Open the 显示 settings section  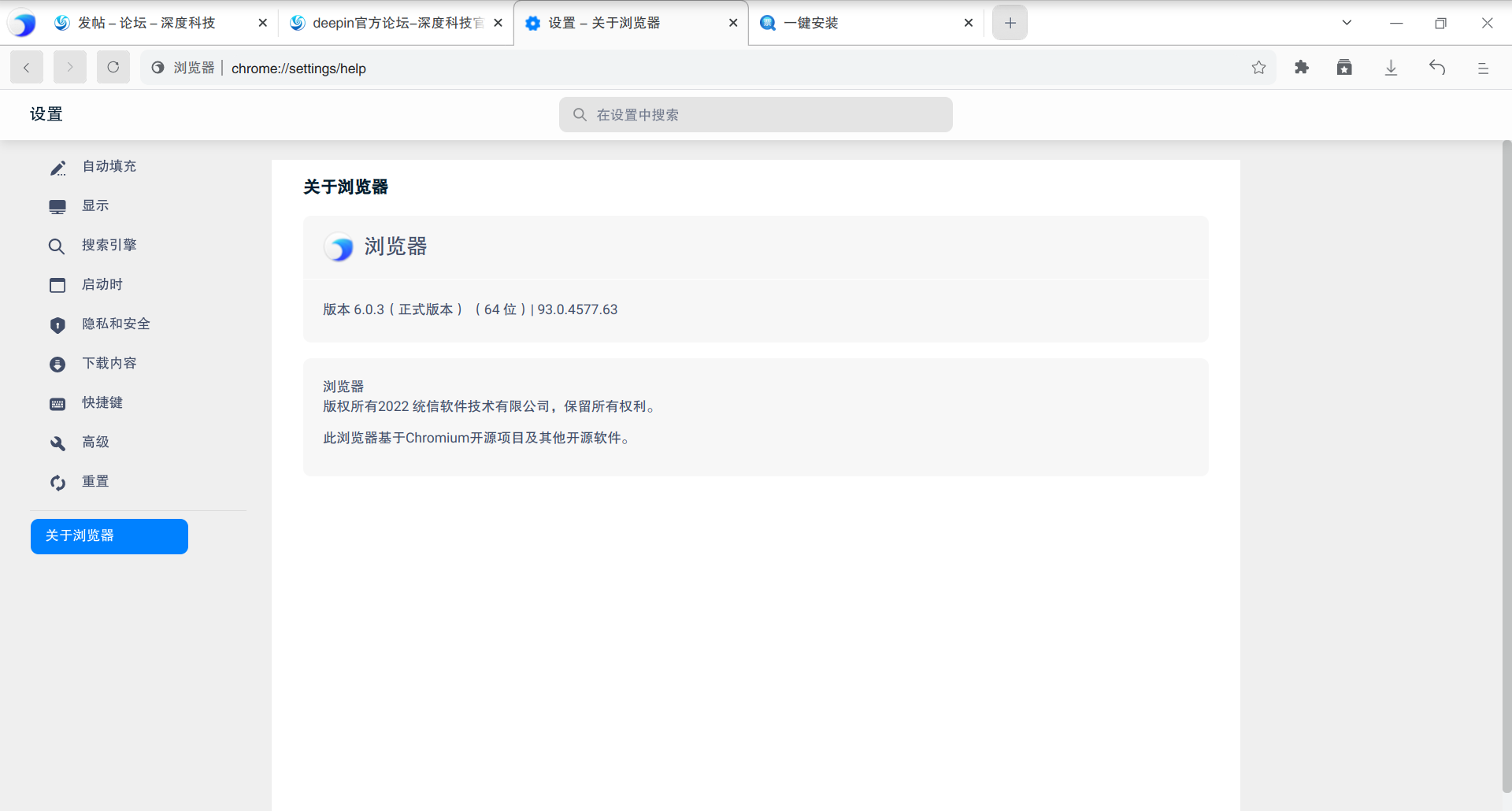point(95,206)
